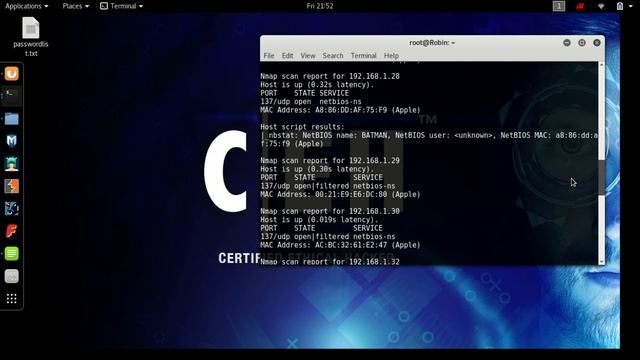Click 'Host is up (0.30s latency)' line
The image size is (640, 360).
[317, 169]
